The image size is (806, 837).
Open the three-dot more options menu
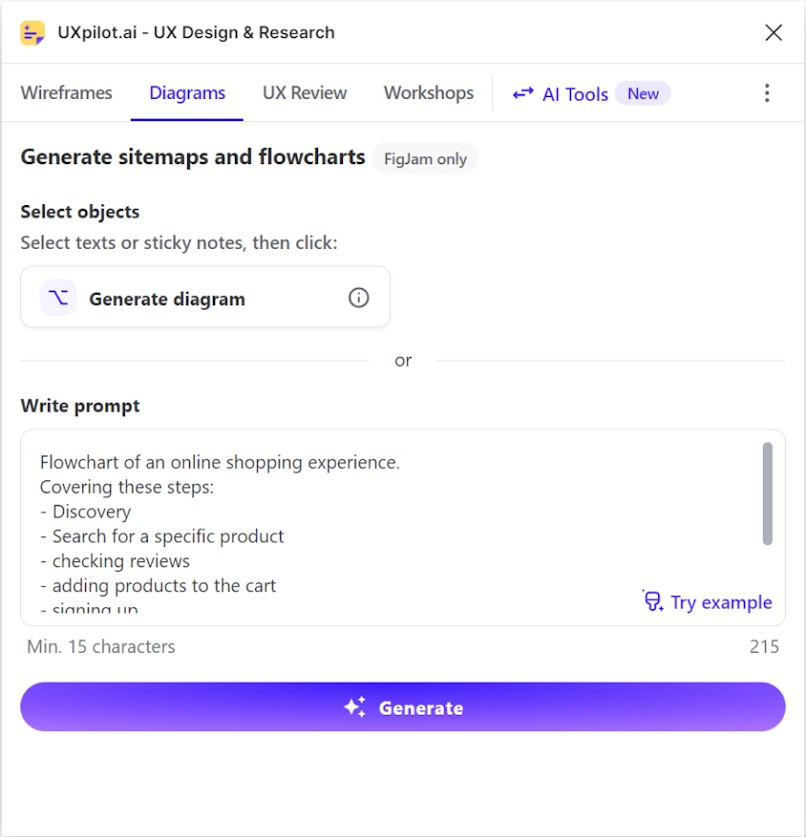[x=767, y=93]
